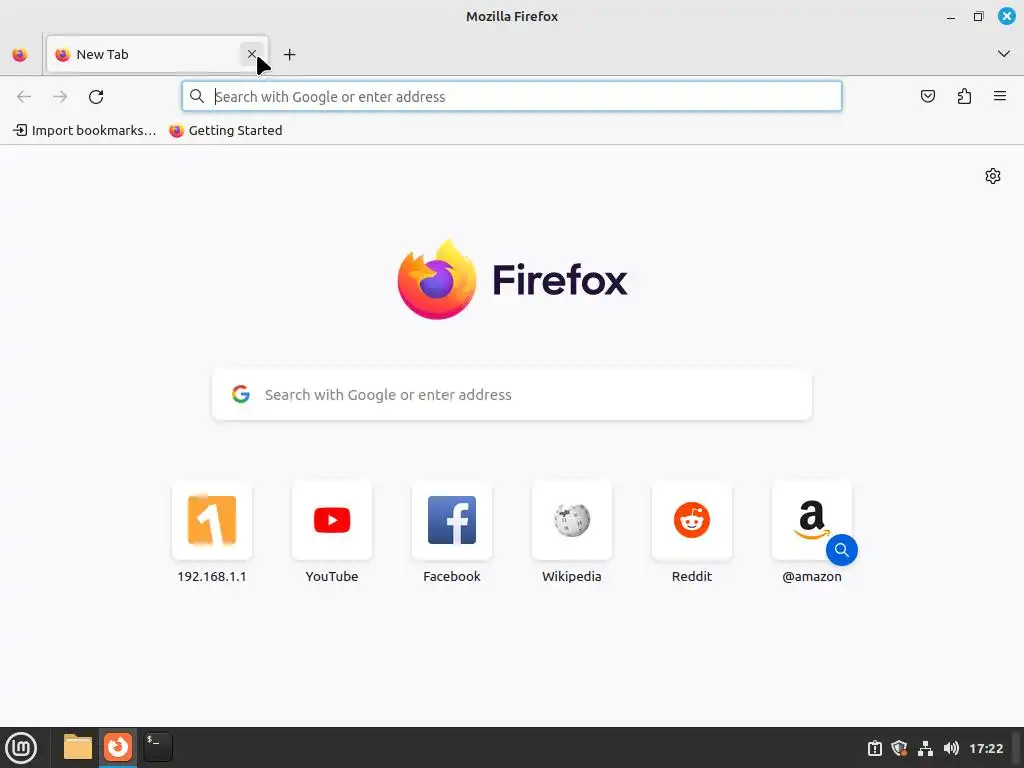Click Firefox icon in the taskbar

[118, 747]
